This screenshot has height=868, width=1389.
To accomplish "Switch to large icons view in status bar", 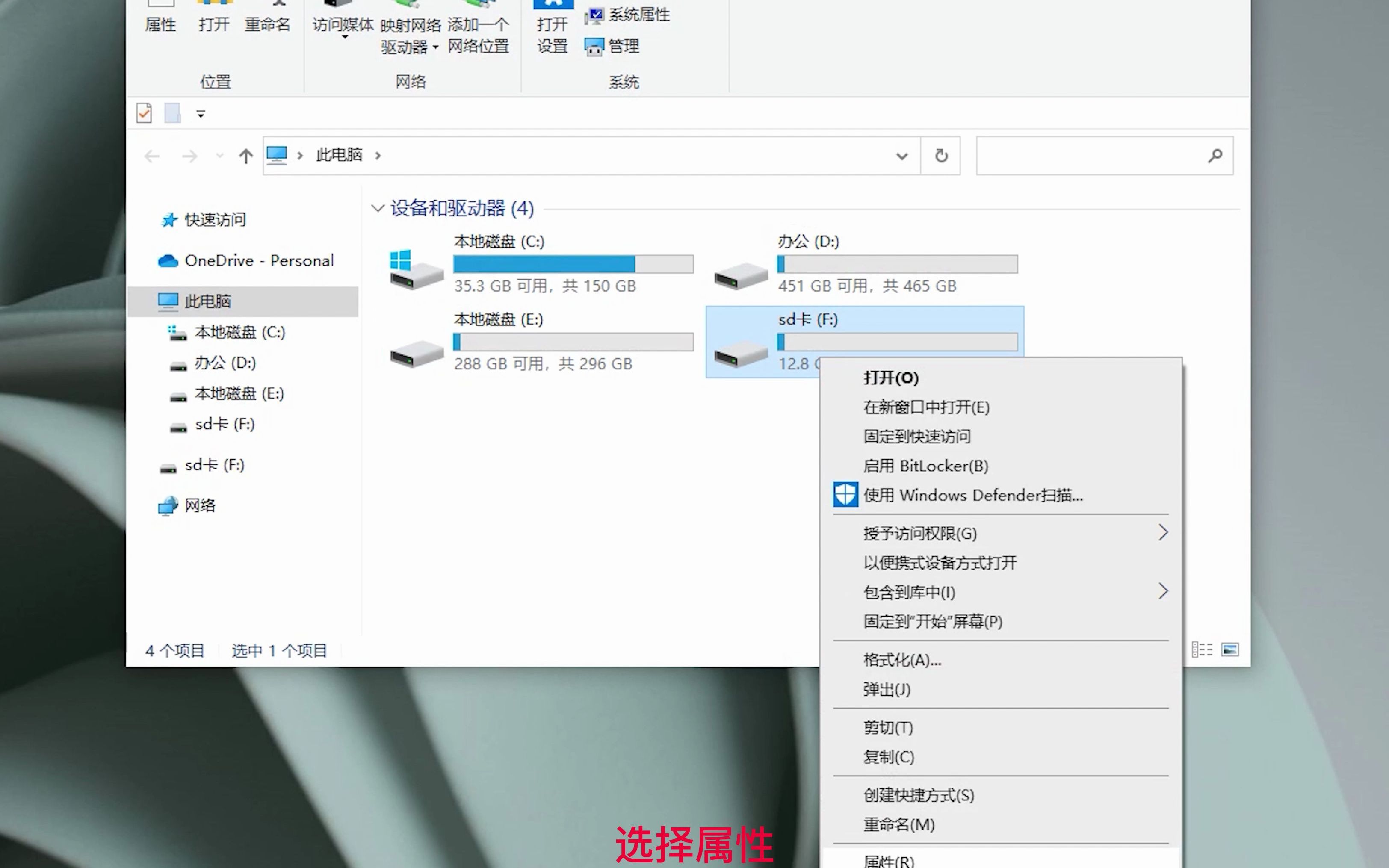I will tap(1229, 650).
